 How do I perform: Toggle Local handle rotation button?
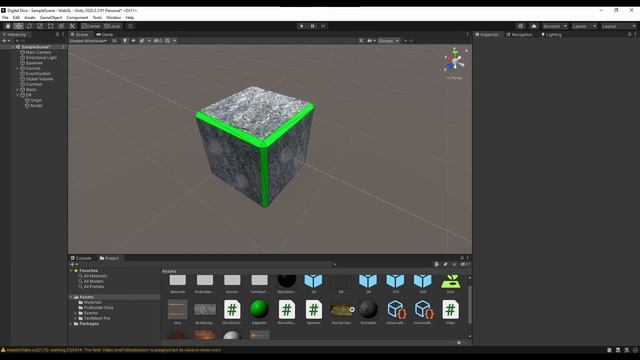tap(112, 26)
